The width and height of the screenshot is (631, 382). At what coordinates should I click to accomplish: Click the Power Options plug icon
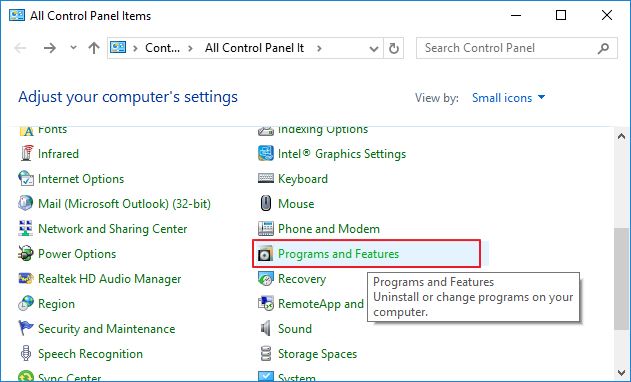(x=26, y=254)
